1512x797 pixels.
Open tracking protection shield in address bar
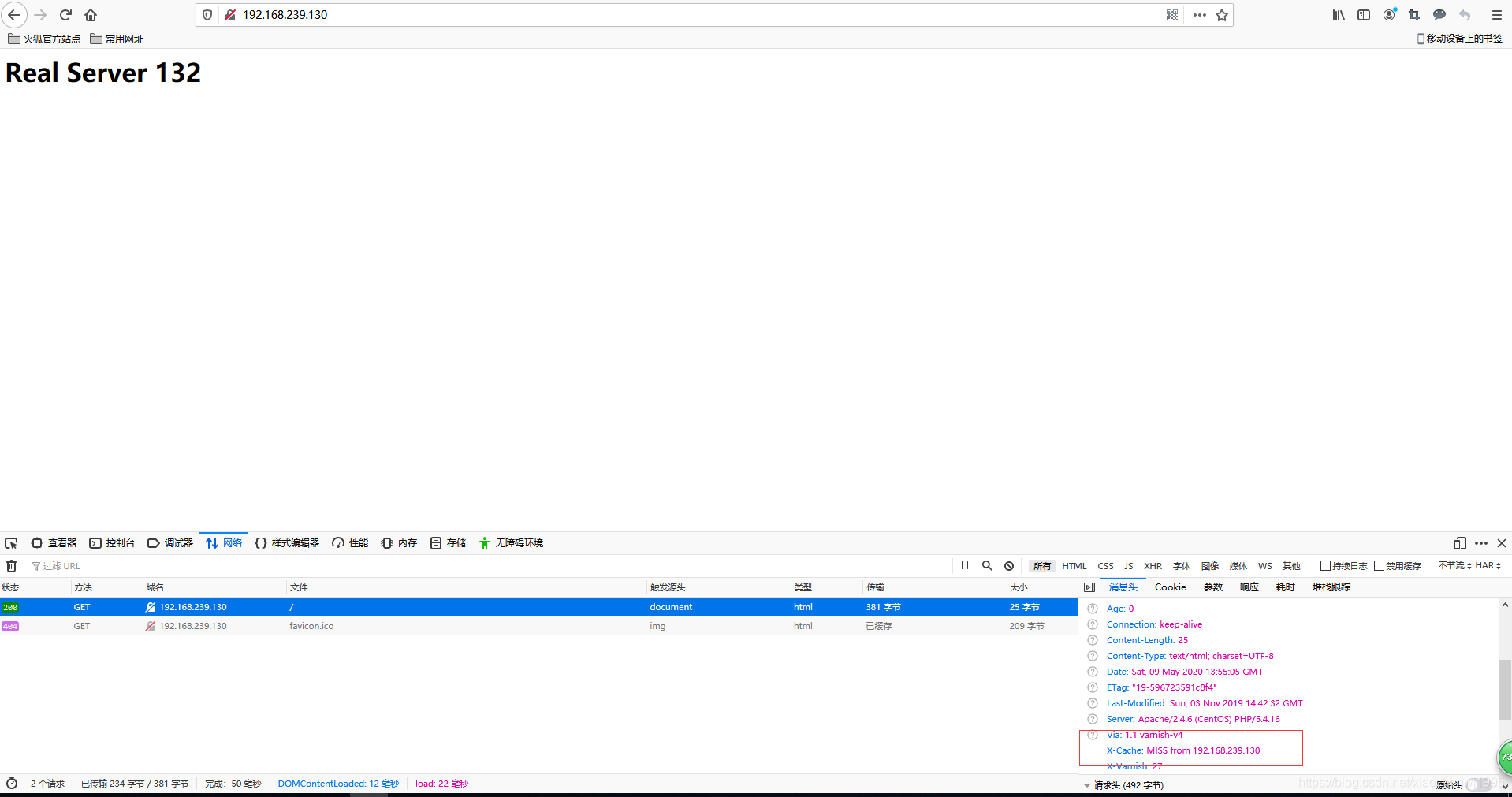pyautogui.click(x=207, y=15)
